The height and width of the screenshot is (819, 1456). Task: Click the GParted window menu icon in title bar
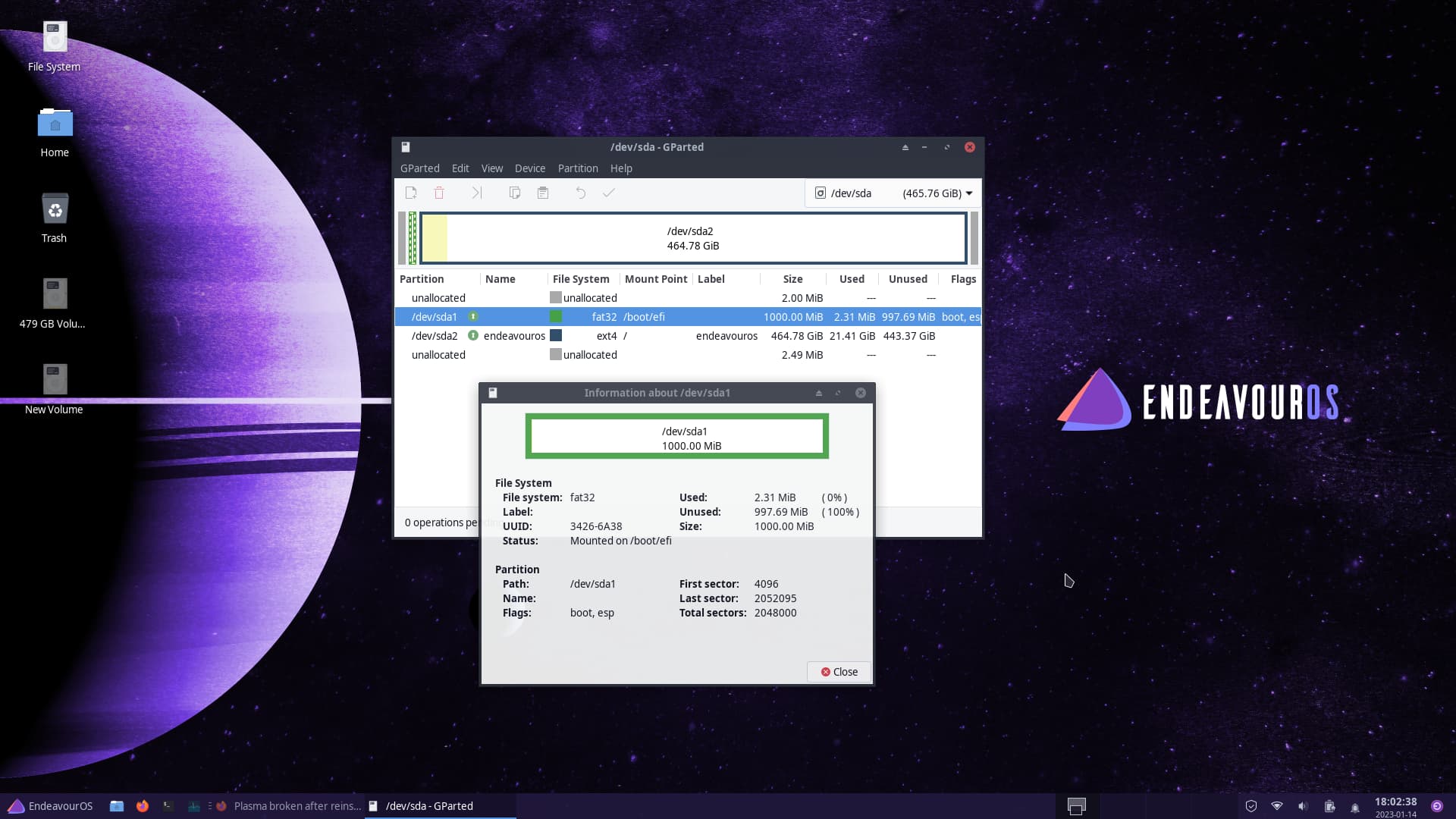click(406, 147)
